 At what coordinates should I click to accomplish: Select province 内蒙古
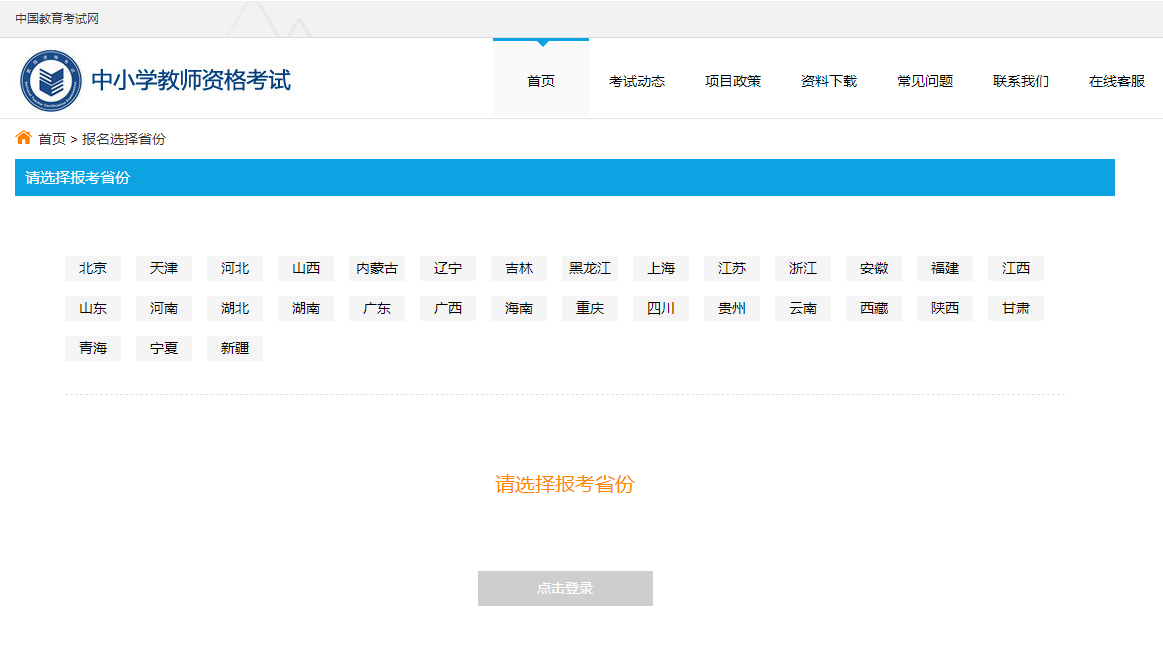377,268
